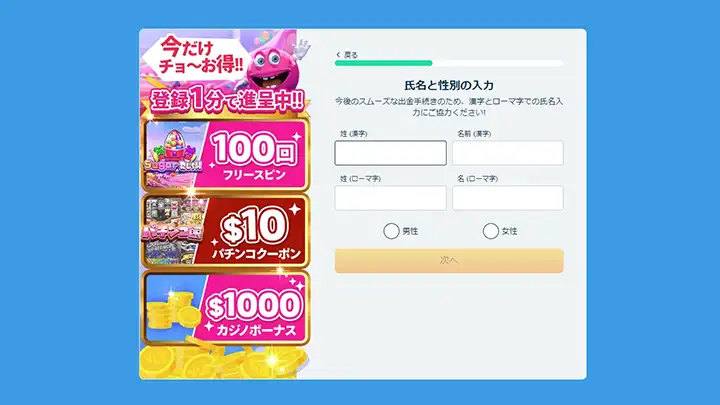Click the 次へ button

[449, 261]
